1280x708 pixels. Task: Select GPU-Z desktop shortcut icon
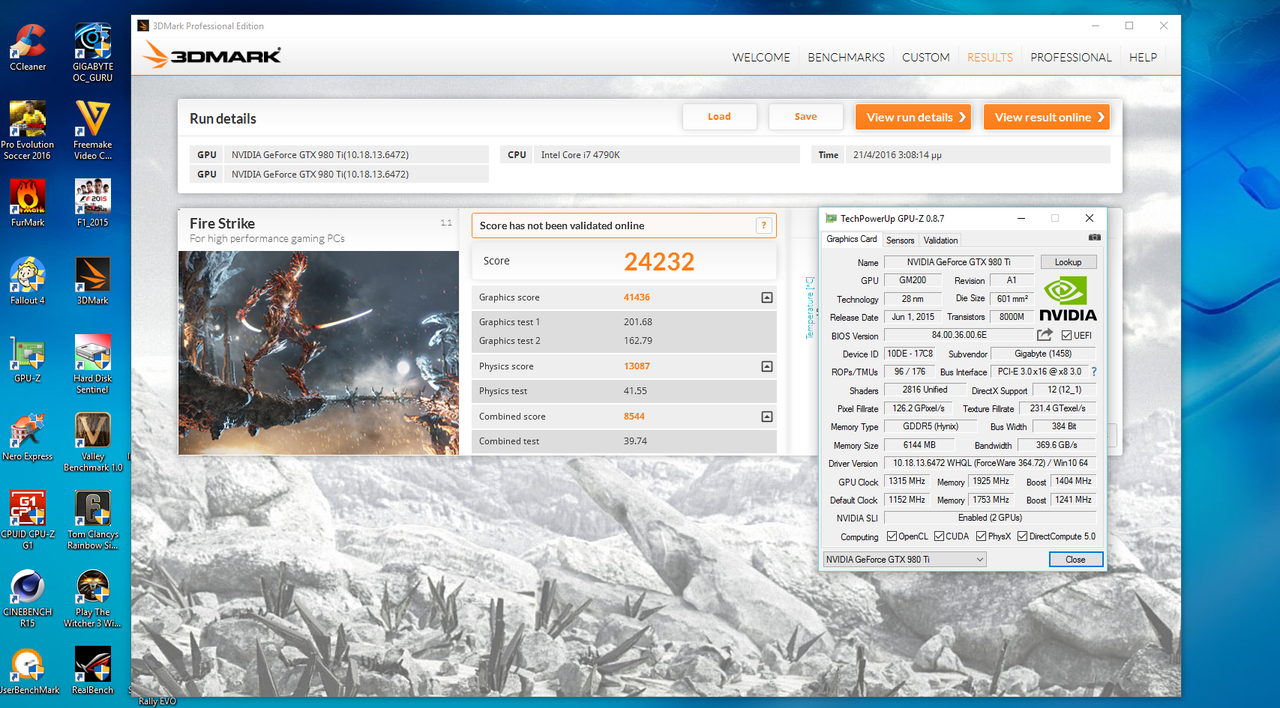coord(27,359)
